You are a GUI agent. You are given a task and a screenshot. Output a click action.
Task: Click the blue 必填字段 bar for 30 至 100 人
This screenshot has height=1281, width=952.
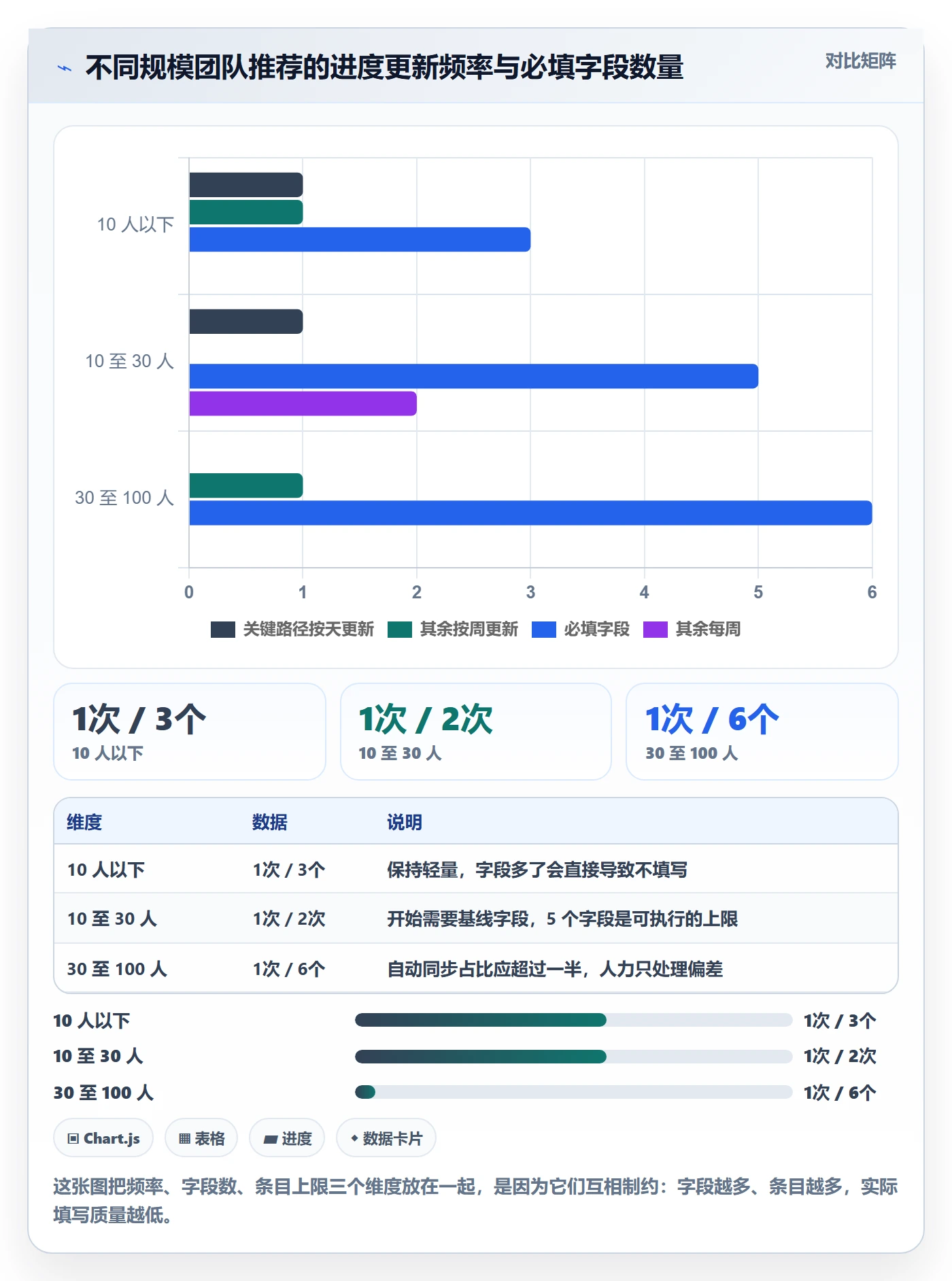(530, 513)
